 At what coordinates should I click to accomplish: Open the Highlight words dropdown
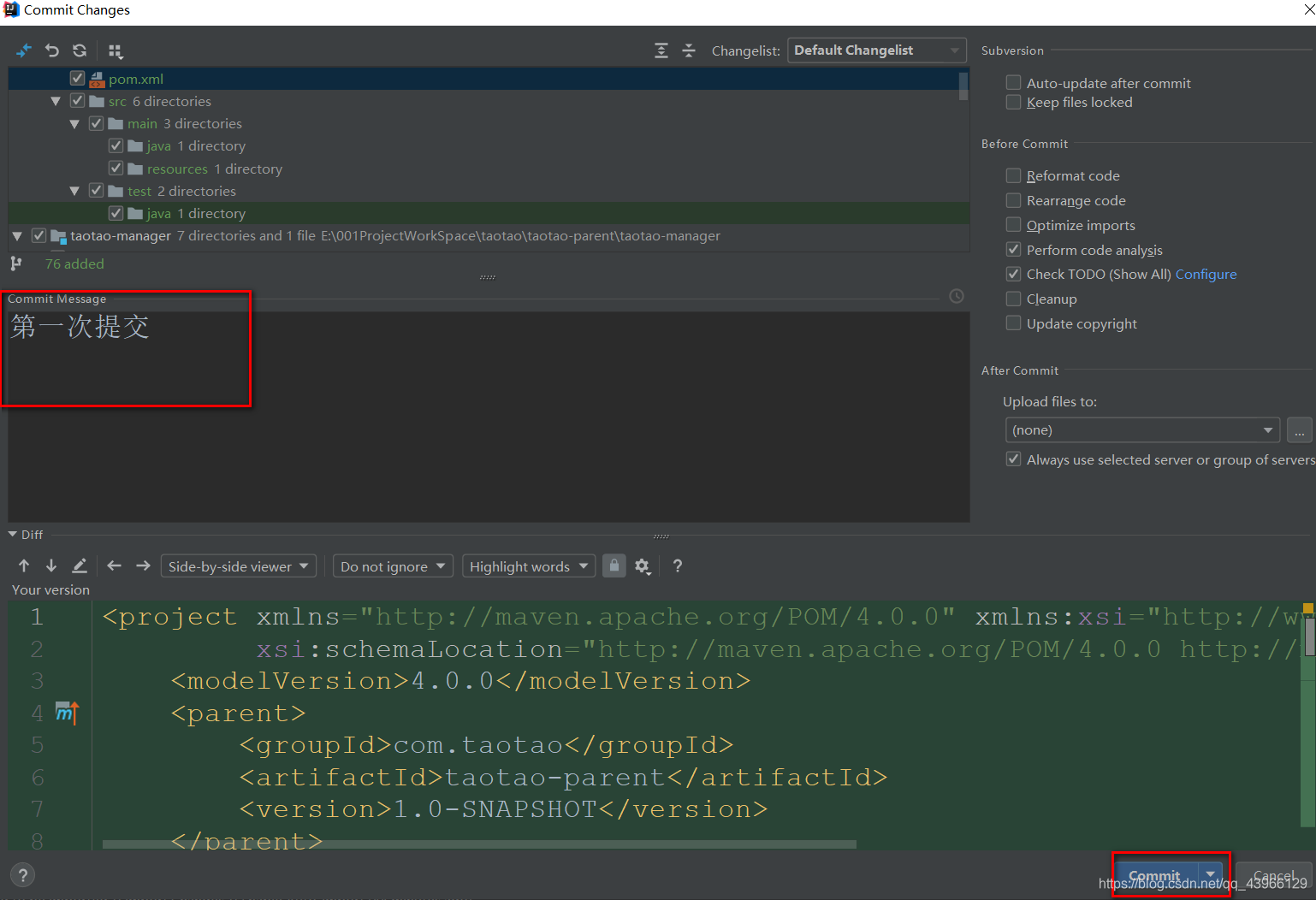pos(529,565)
